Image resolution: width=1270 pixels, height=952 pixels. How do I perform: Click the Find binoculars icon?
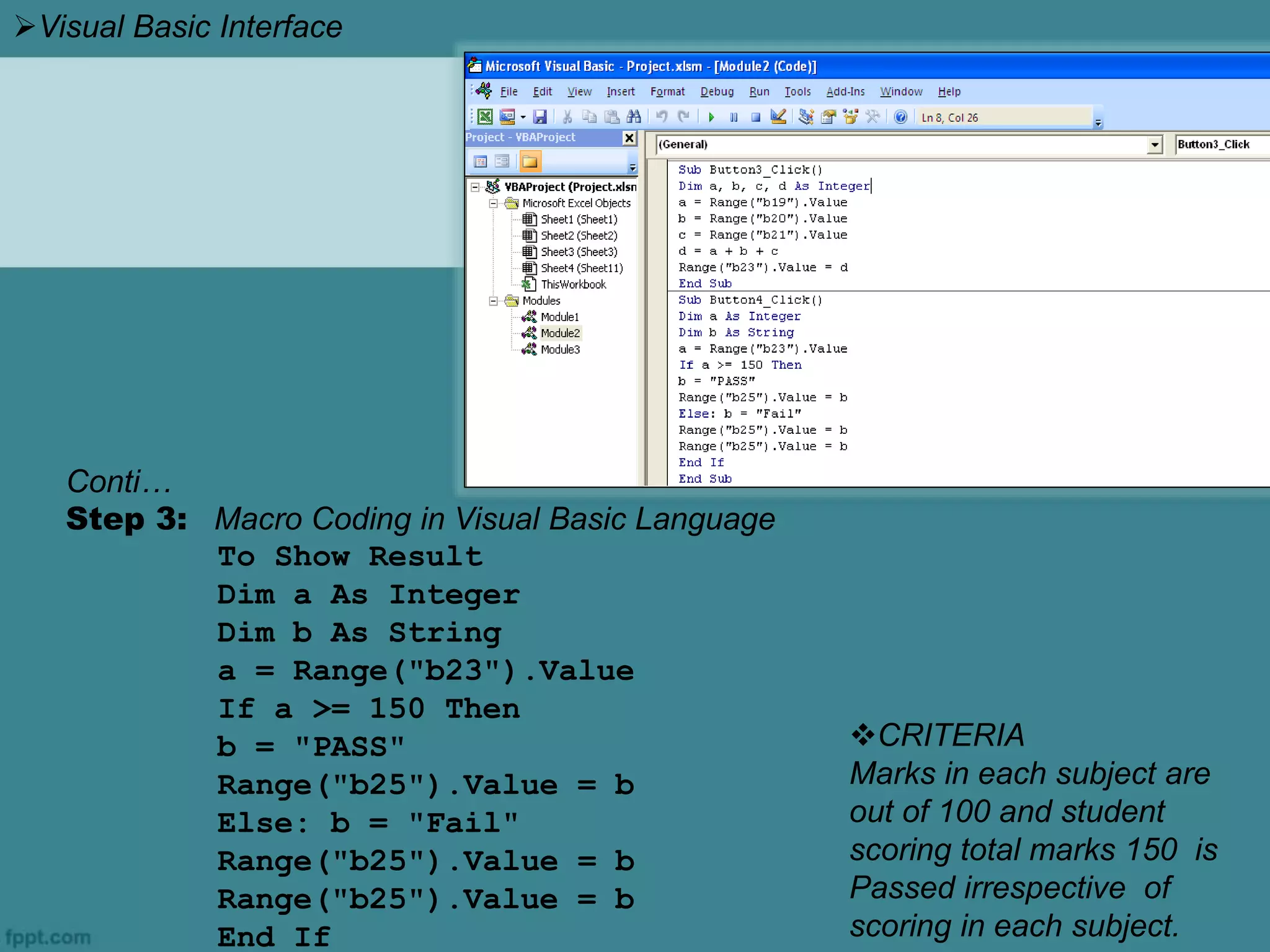633,117
